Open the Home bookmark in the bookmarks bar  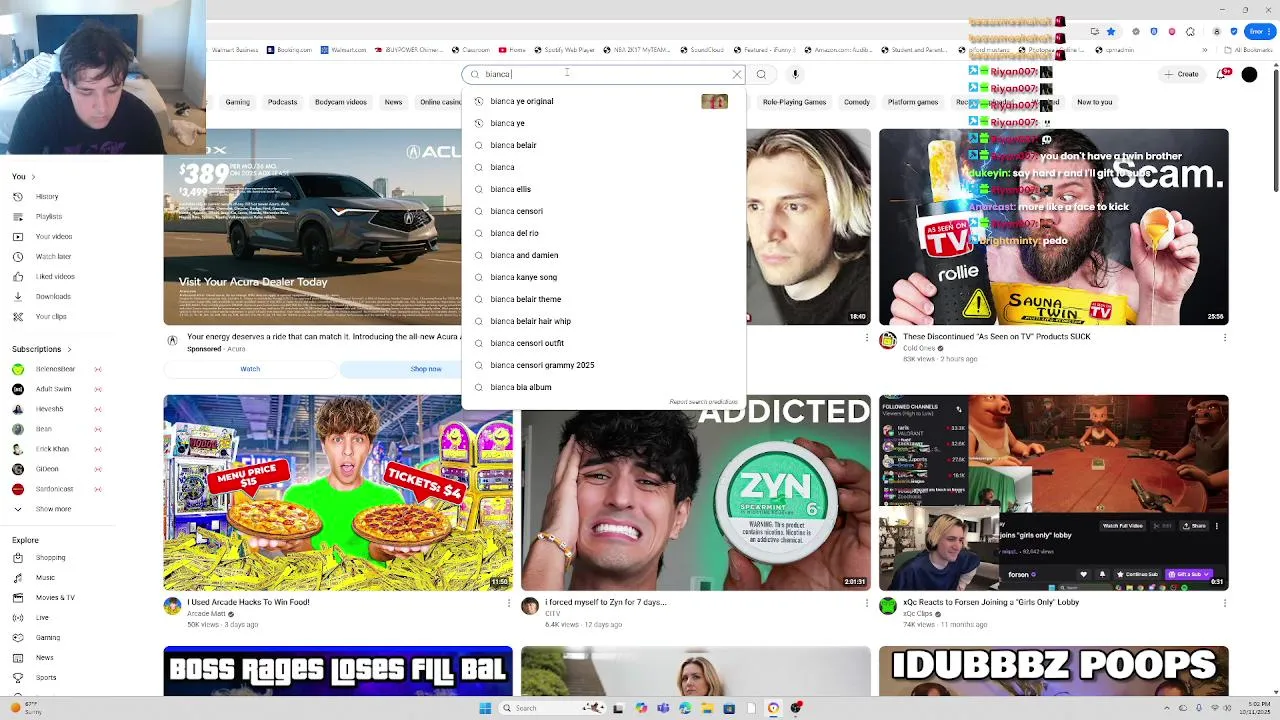click(x=511, y=50)
